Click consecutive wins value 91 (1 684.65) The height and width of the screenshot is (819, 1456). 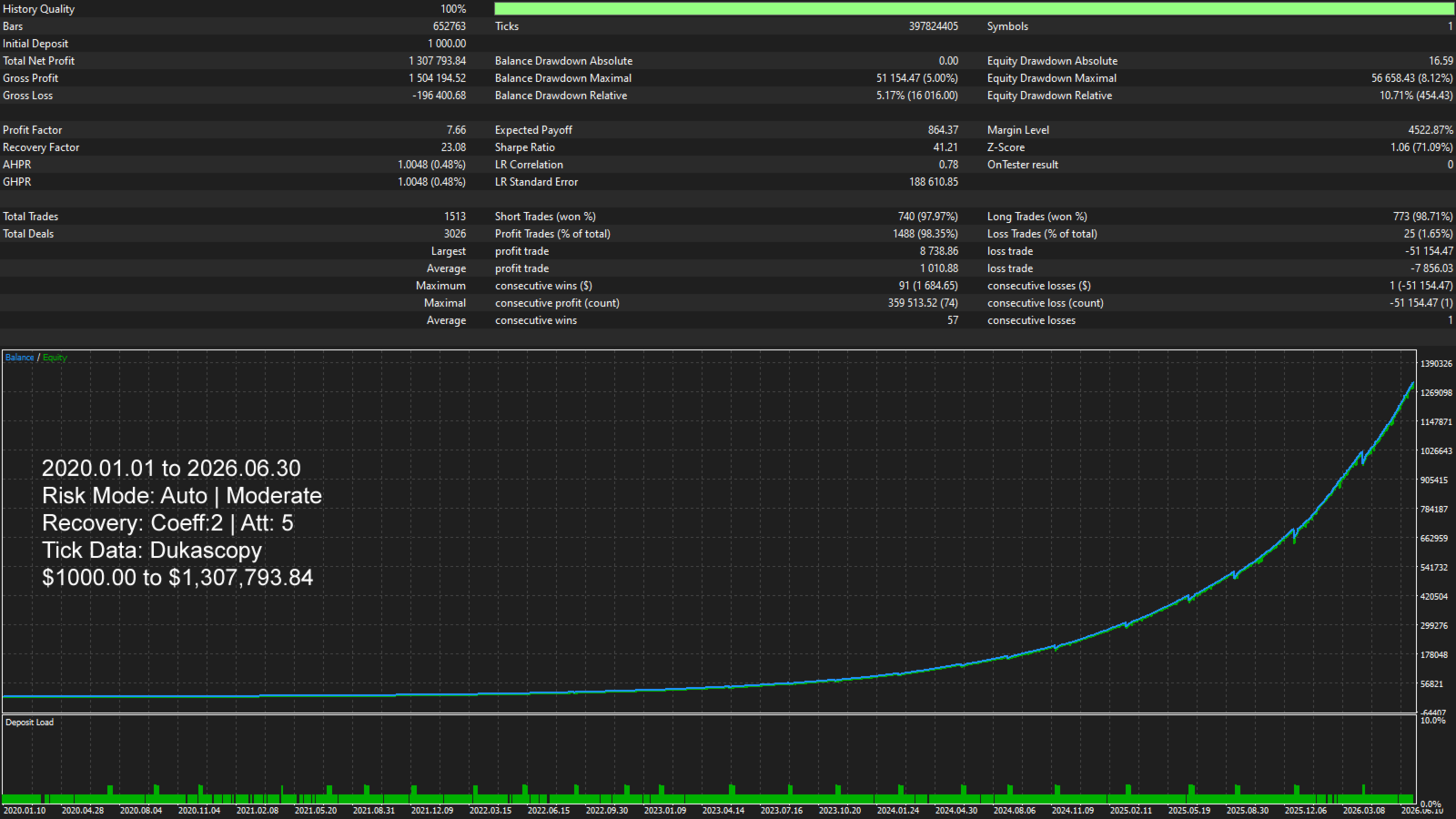pos(928,286)
